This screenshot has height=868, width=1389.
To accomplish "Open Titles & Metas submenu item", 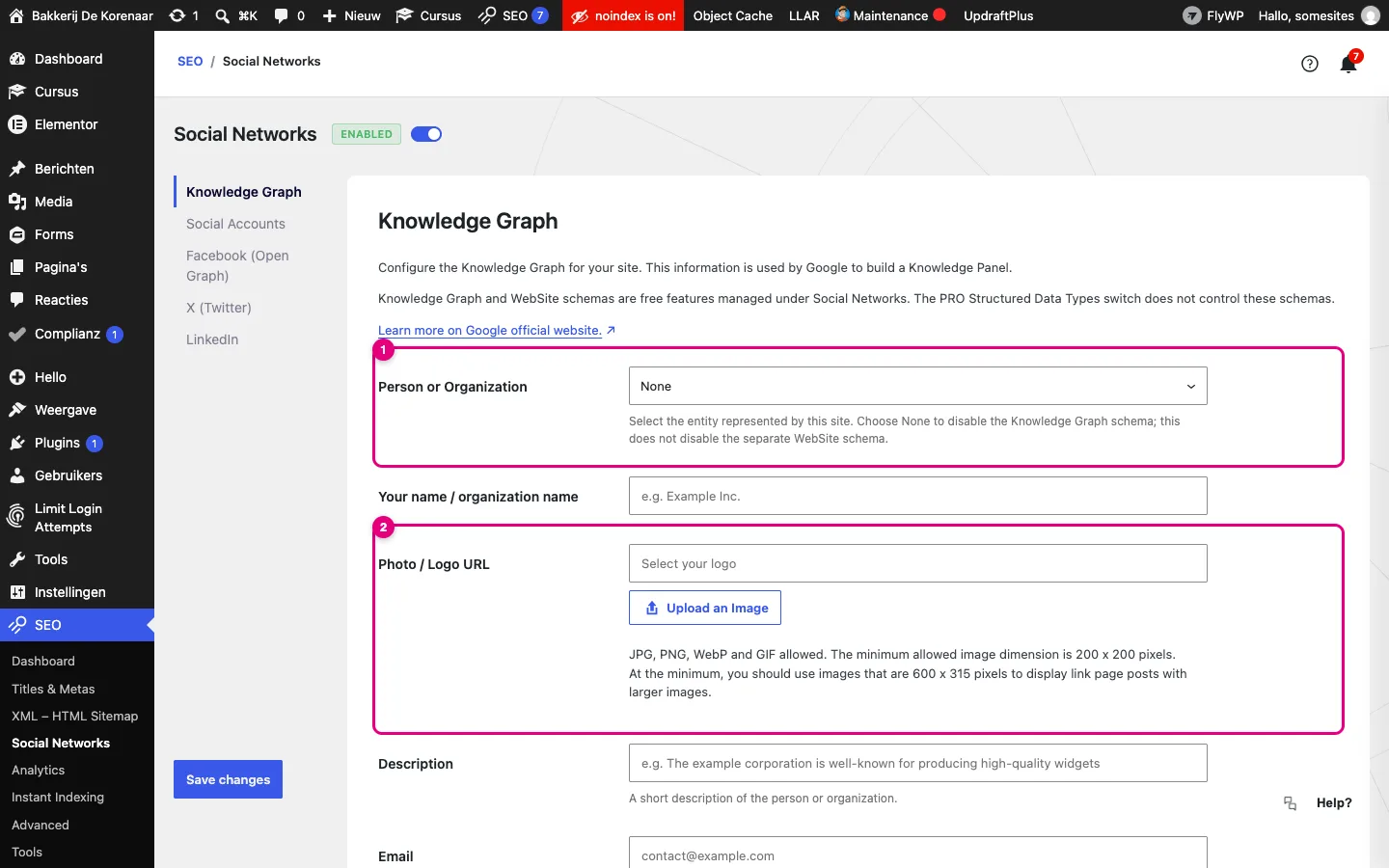I will pyautogui.click(x=53, y=689).
